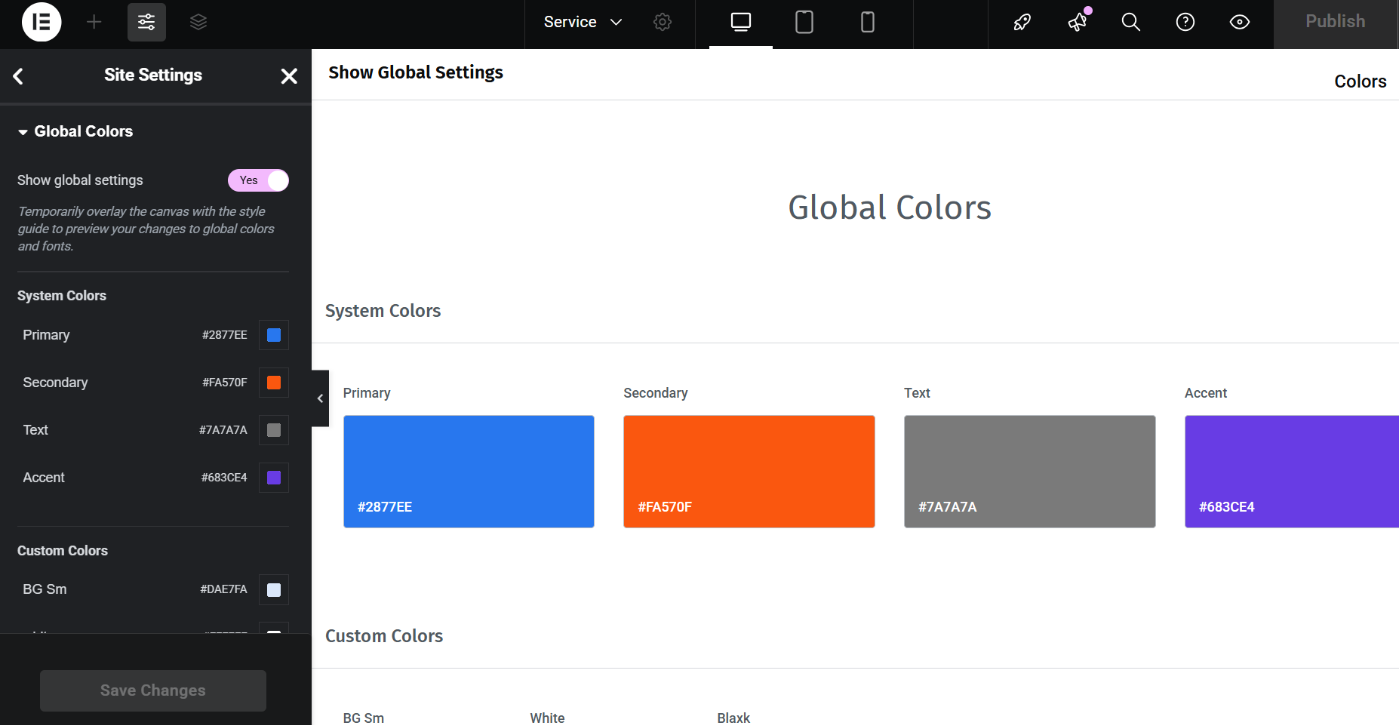Close the Site Settings panel

(288, 75)
